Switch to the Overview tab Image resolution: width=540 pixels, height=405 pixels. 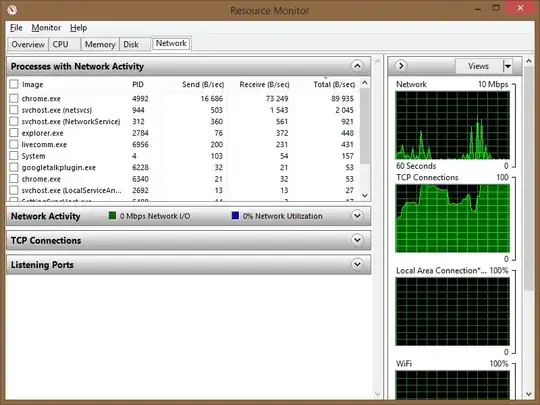click(28, 44)
